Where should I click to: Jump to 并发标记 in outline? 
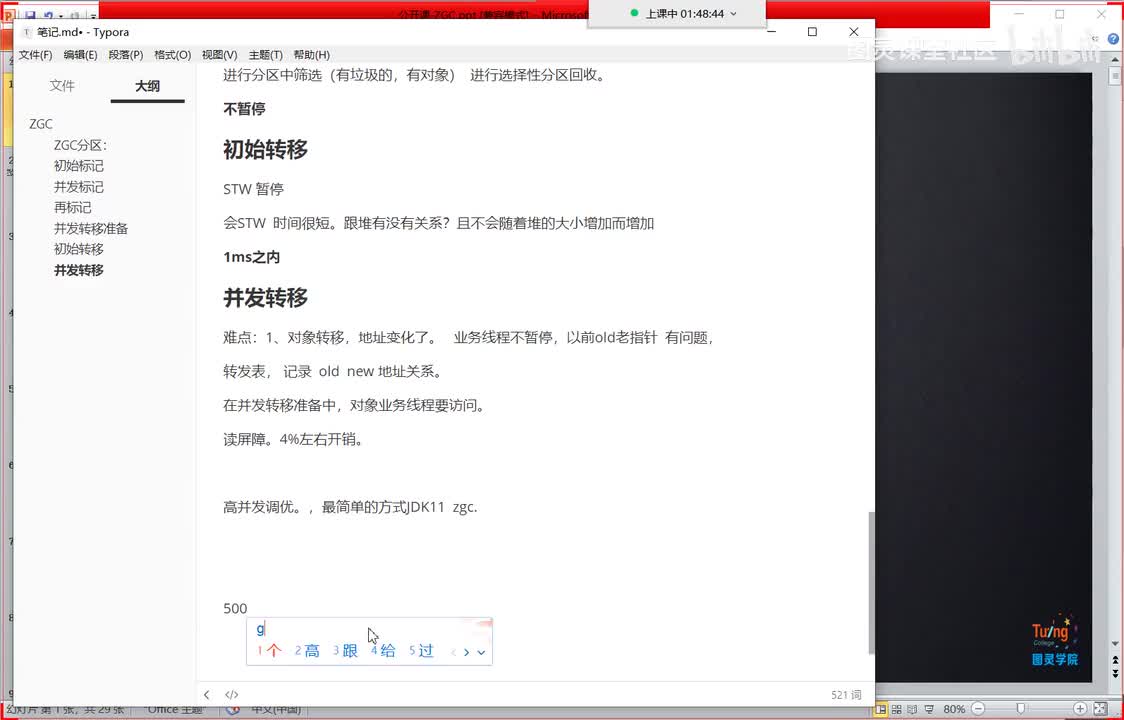click(79, 187)
